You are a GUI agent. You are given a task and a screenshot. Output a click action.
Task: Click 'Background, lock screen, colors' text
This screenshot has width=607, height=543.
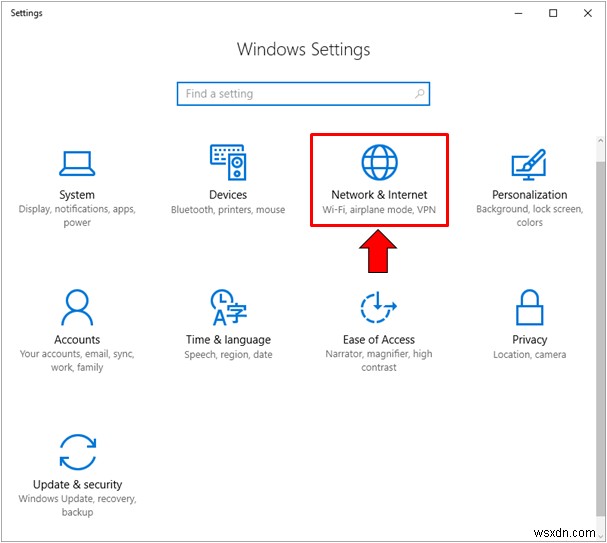coord(530,216)
